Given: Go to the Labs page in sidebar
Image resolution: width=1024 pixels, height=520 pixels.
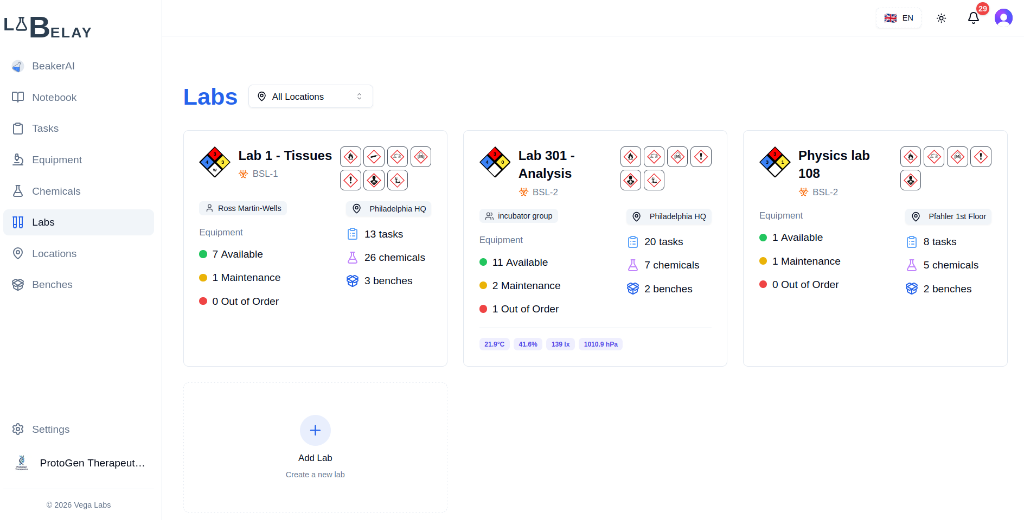Looking at the screenshot, I should tap(78, 222).
